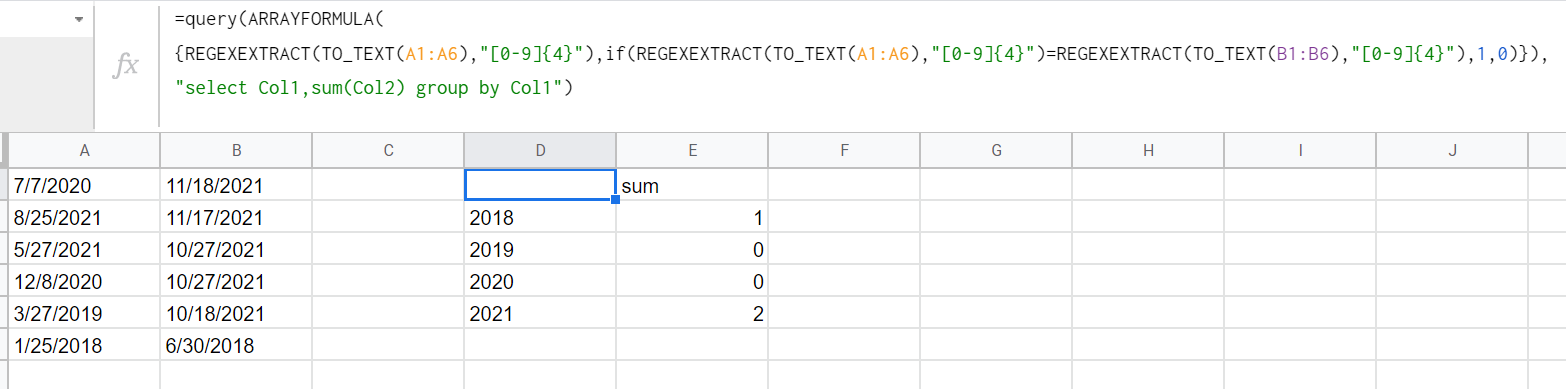This screenshot has height=389, width=1566.
Task: Click cell containing 11/18/2021
Action: 236,185
